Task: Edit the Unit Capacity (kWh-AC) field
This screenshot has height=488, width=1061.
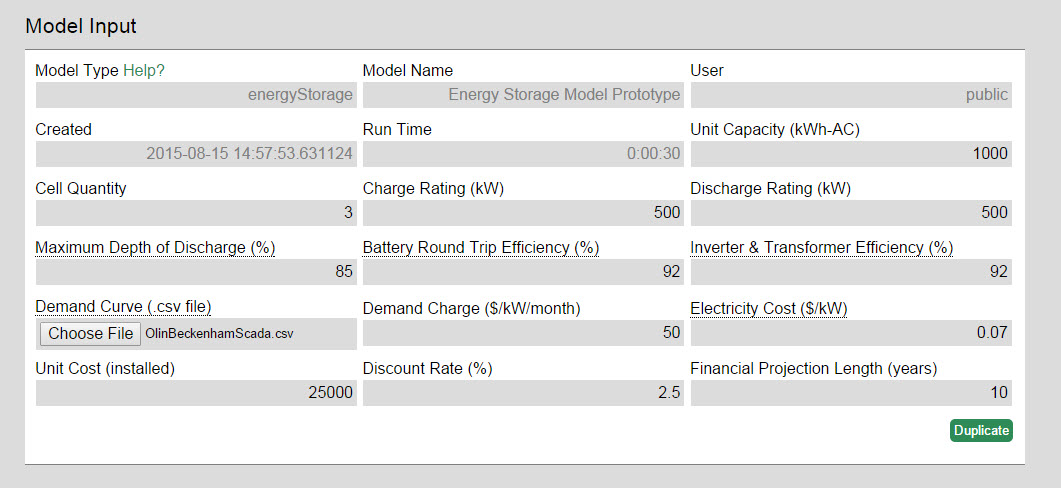Action: coord(851,154)
